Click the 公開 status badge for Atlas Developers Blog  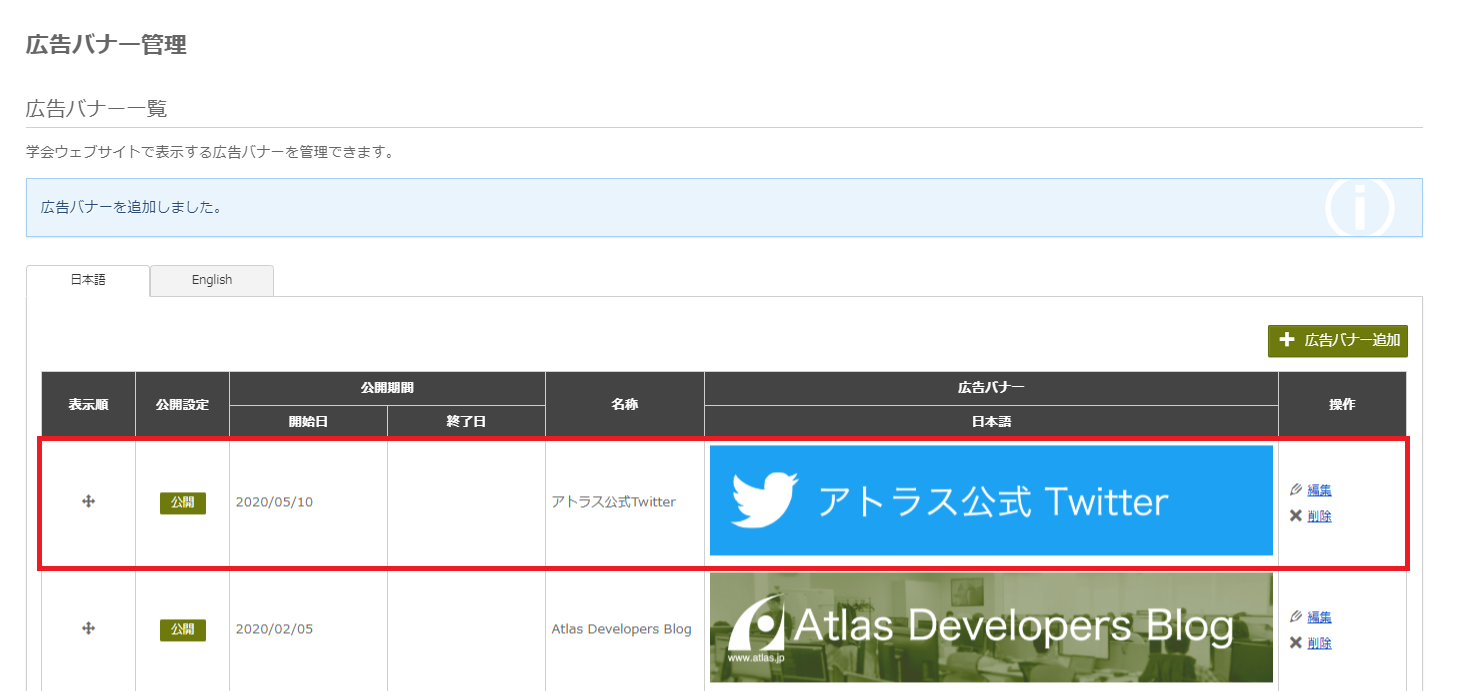[x=183, y=630]
